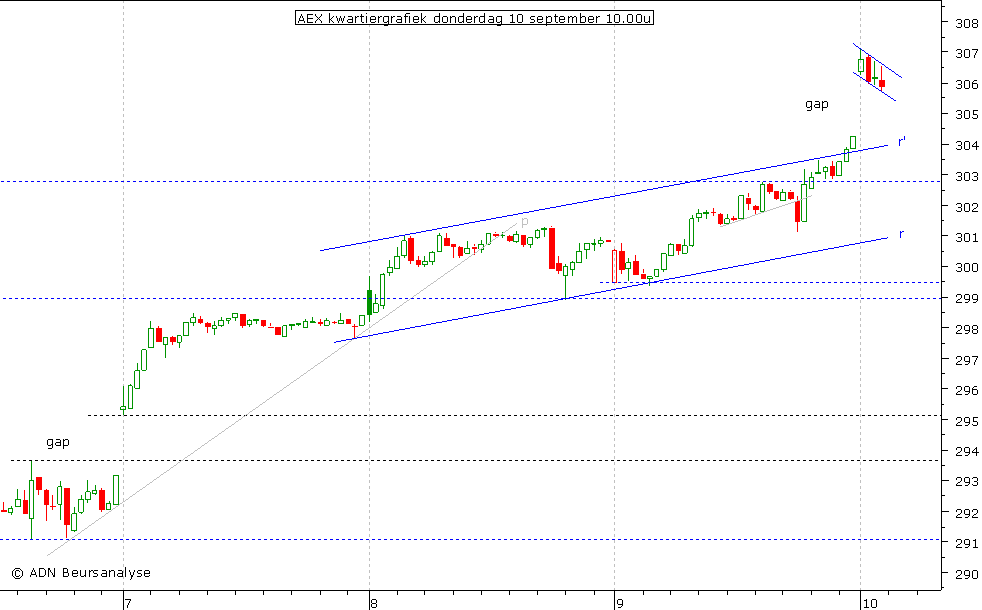Screen dimensions: 982x610
Task: Click price axis value 301
Action: pos(967,237)
